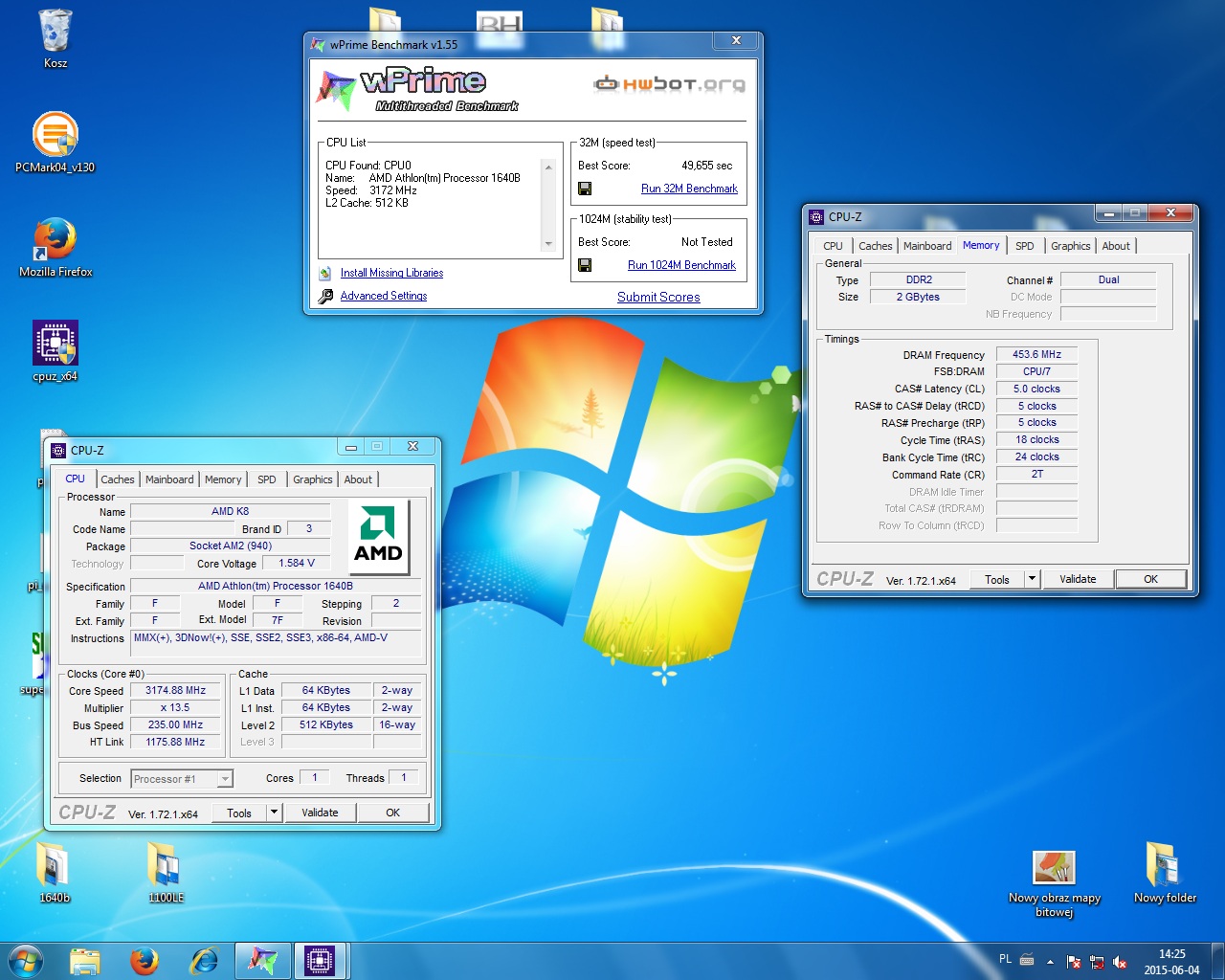
Task: Open Advanced Settings link
Action: tap(384, 296)
